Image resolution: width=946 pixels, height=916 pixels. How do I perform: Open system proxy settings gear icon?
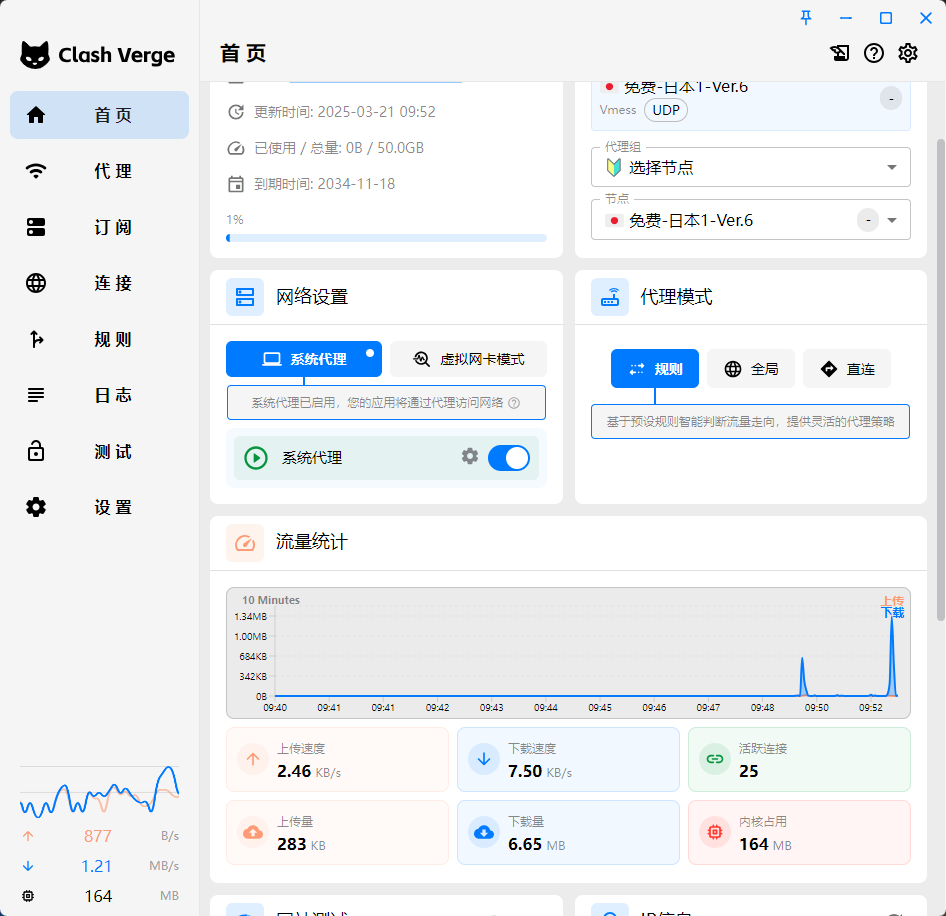(470, 456)
